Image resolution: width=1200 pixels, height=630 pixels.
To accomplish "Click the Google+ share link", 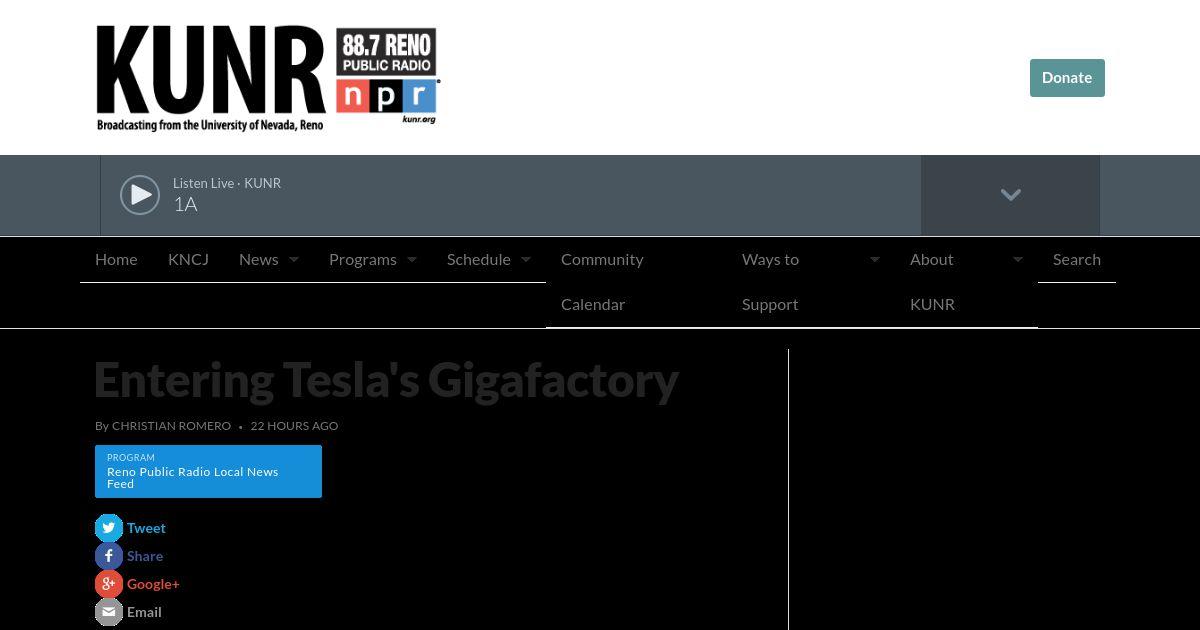I will [x=153, y=584].
